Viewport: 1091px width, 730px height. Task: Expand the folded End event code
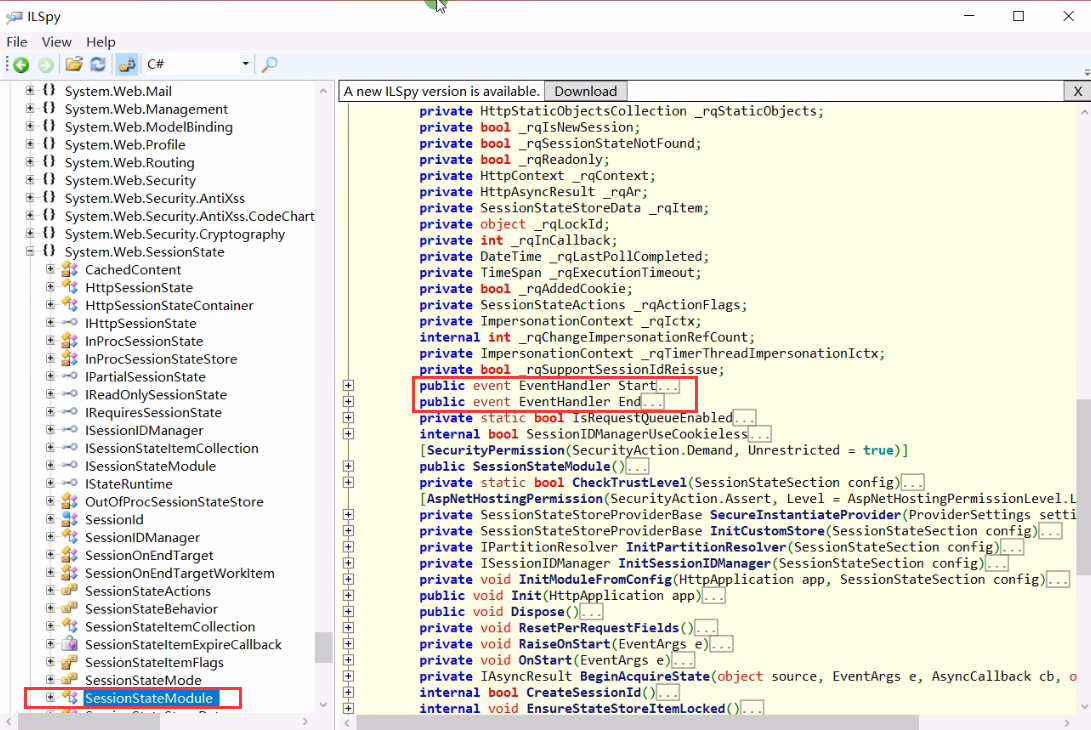pyautogui.click(x=348, y=402)
